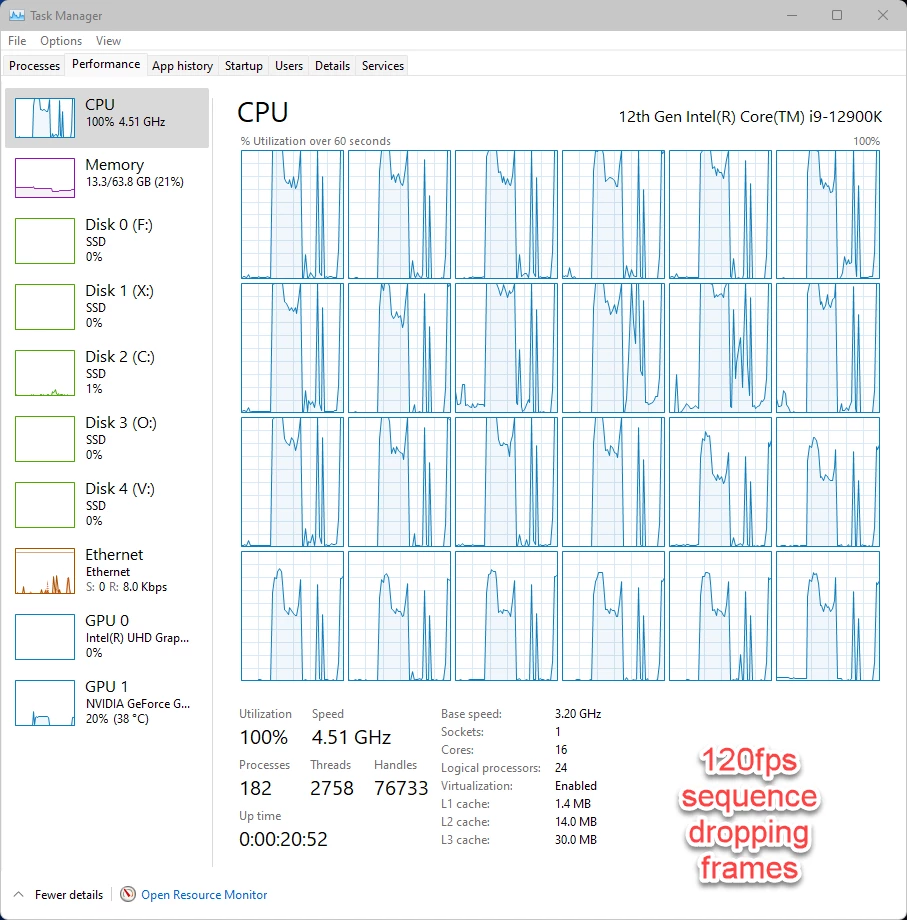Open the Details tab

click(333, 66)
